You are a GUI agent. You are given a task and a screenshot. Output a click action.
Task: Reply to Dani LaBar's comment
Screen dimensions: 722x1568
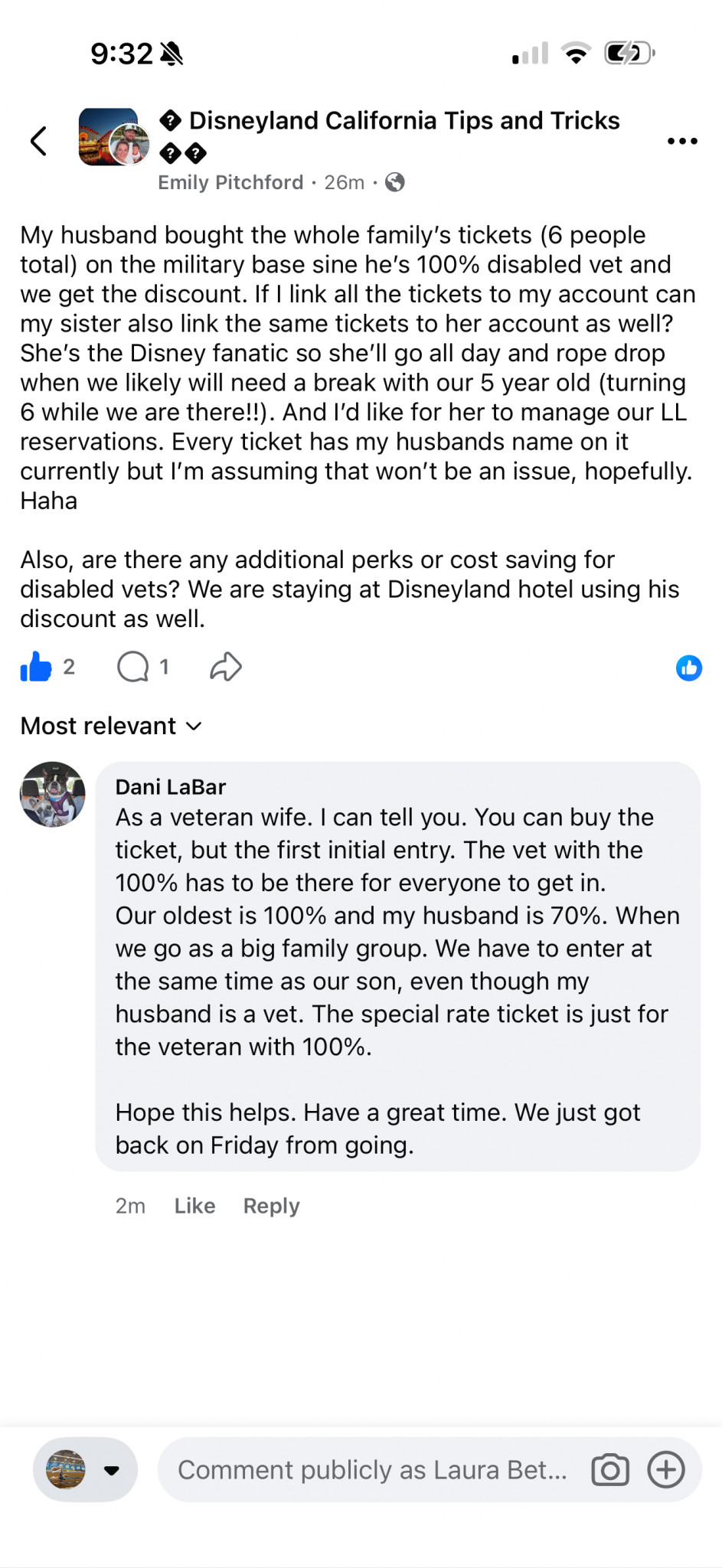click(271, 1206)
